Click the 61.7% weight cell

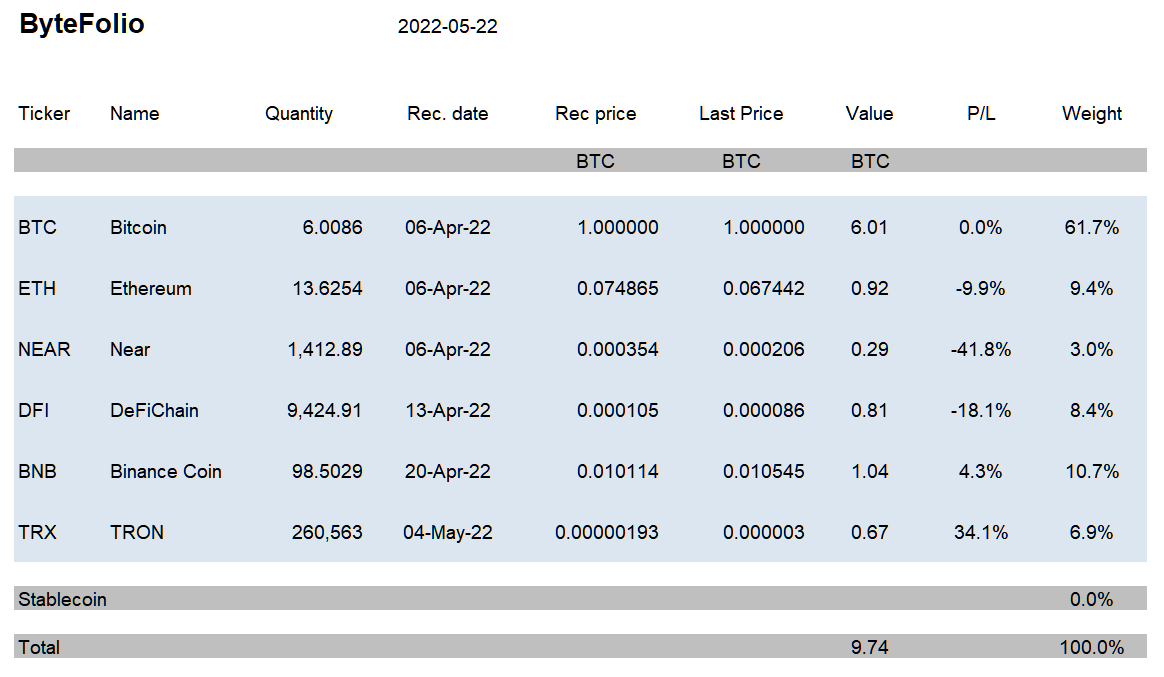pyautogui.click(x=1091, y=227)
